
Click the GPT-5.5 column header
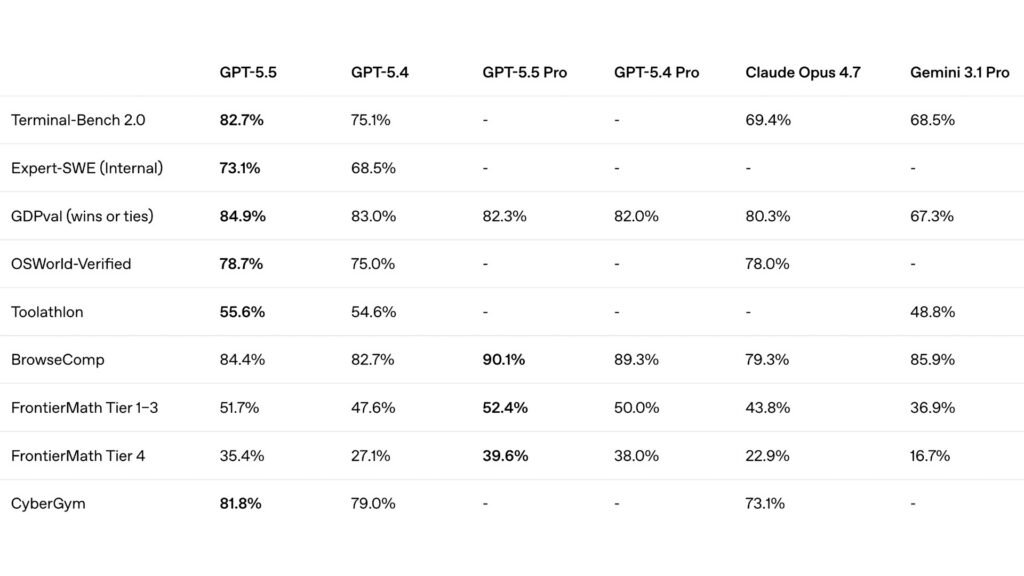[248, 73]
